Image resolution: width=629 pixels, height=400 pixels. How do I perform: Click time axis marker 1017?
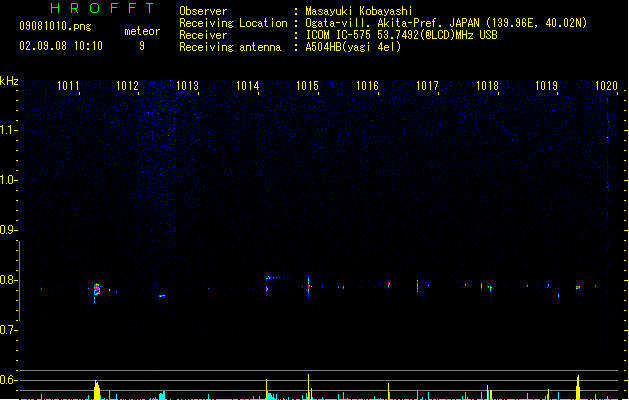point(427,85)
